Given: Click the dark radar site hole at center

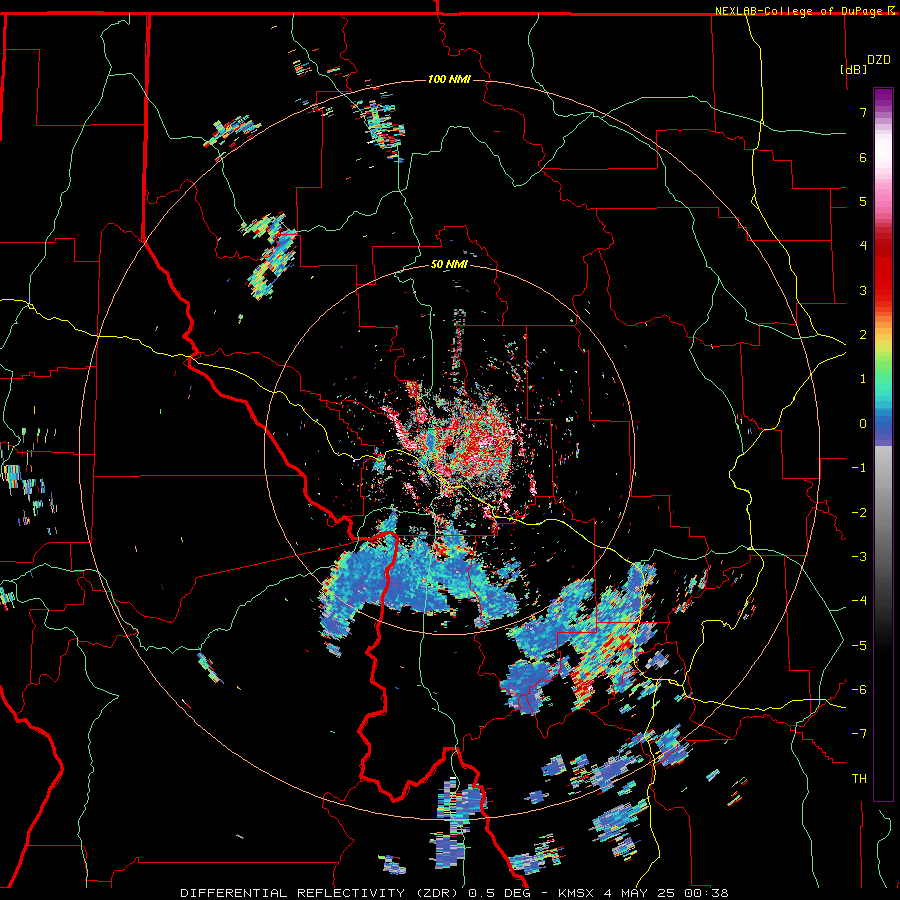Looking at the screenshot, I should click(449, 448).
